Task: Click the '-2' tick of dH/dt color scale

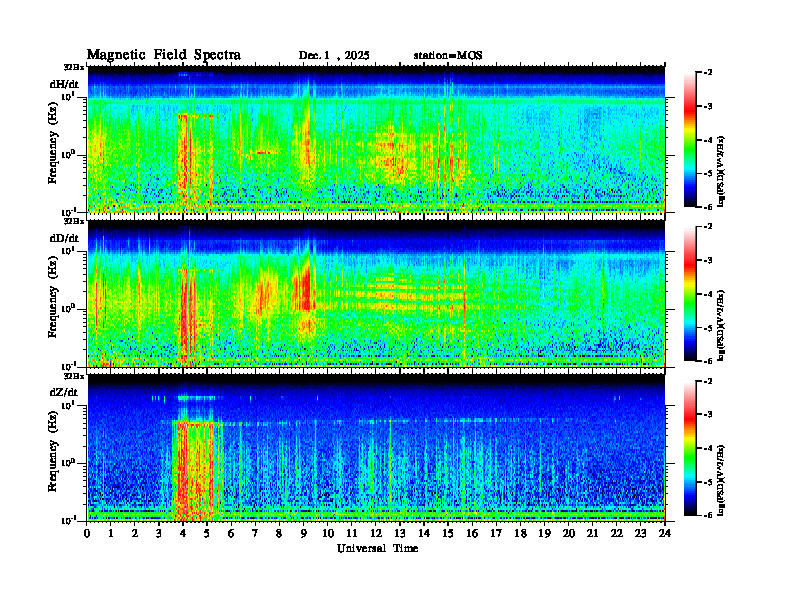Action: 709,73
